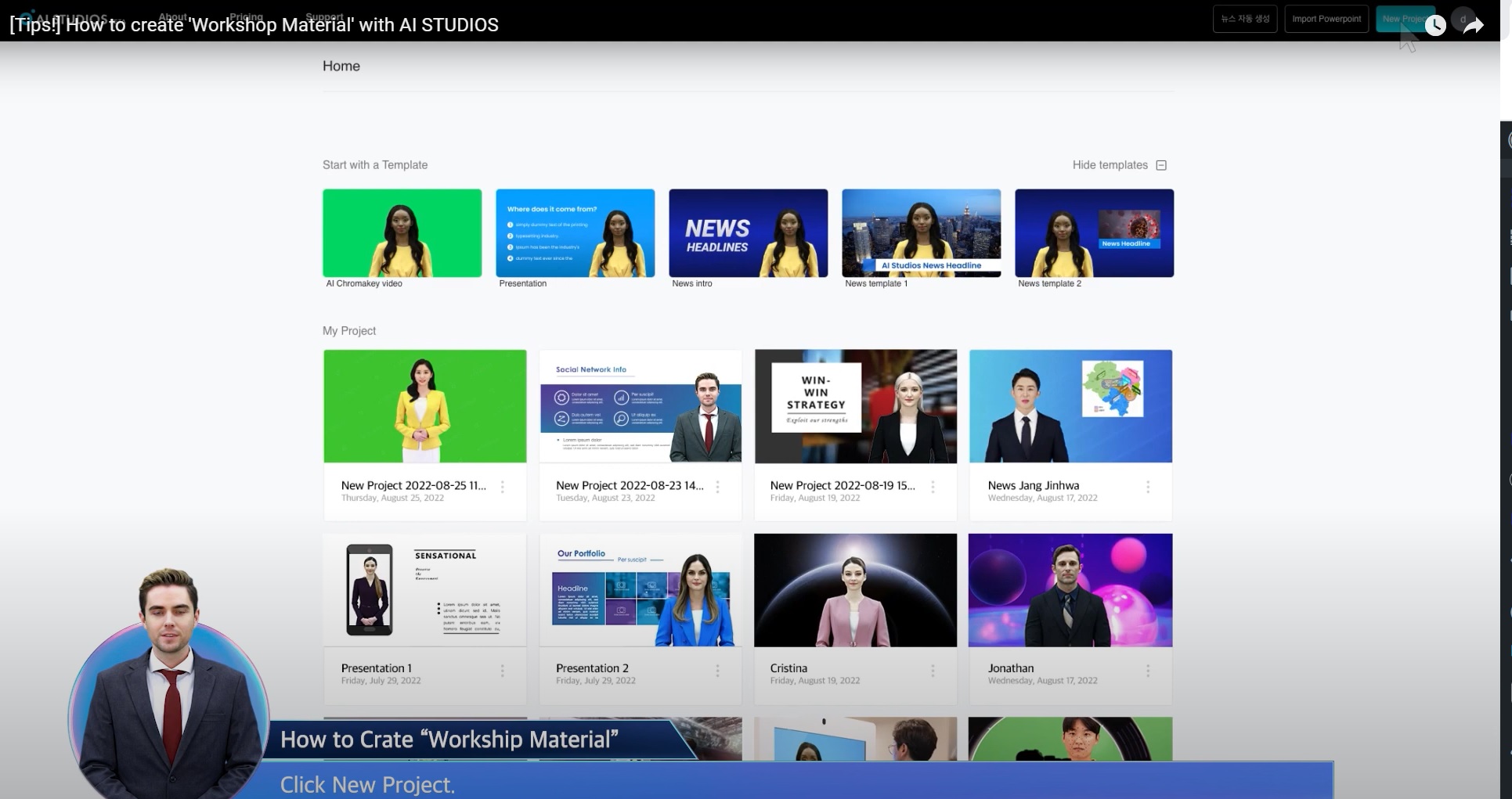This screenshot has height=799, width=1512.
Task: Select the News template 1 thumbnail
Action: [922, 233]
